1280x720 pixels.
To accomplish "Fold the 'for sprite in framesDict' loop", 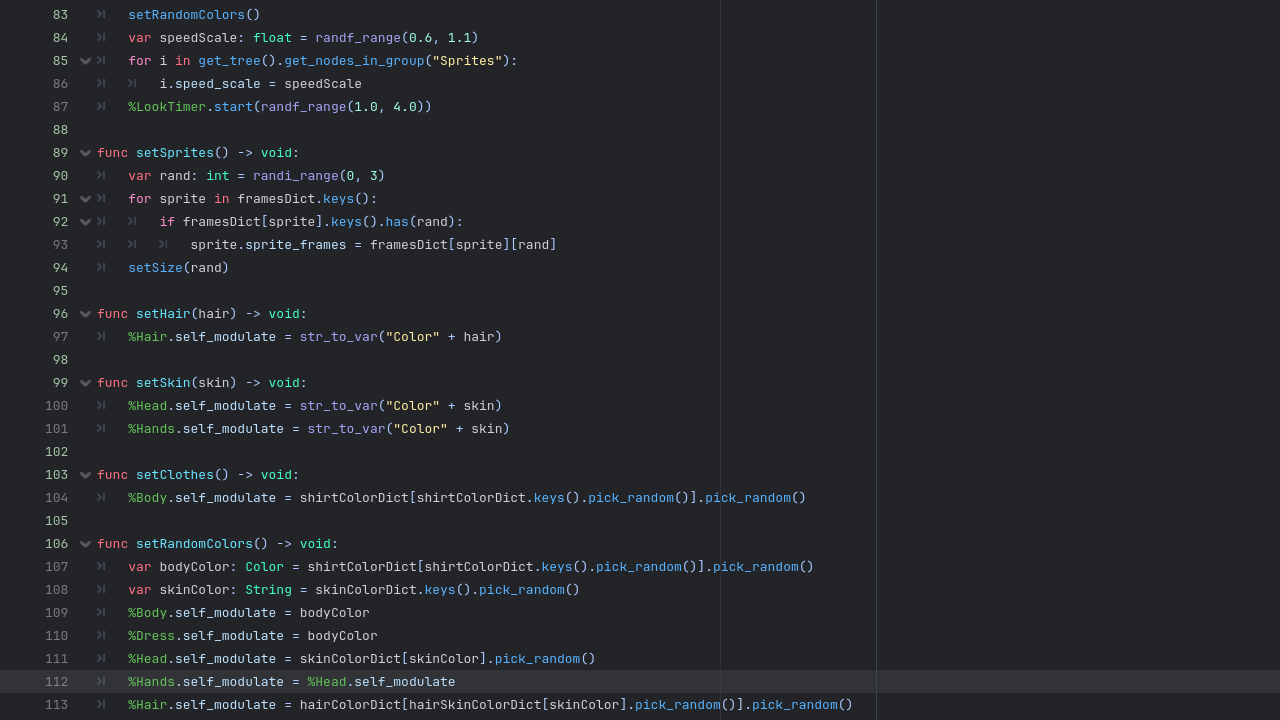I will 85,199.
